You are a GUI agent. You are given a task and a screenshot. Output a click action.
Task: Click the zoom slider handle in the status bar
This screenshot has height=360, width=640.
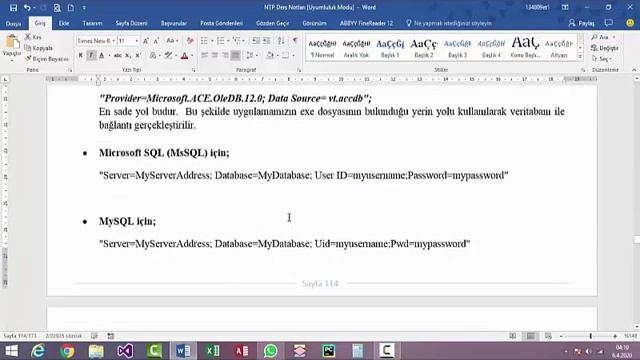[590, 336]
